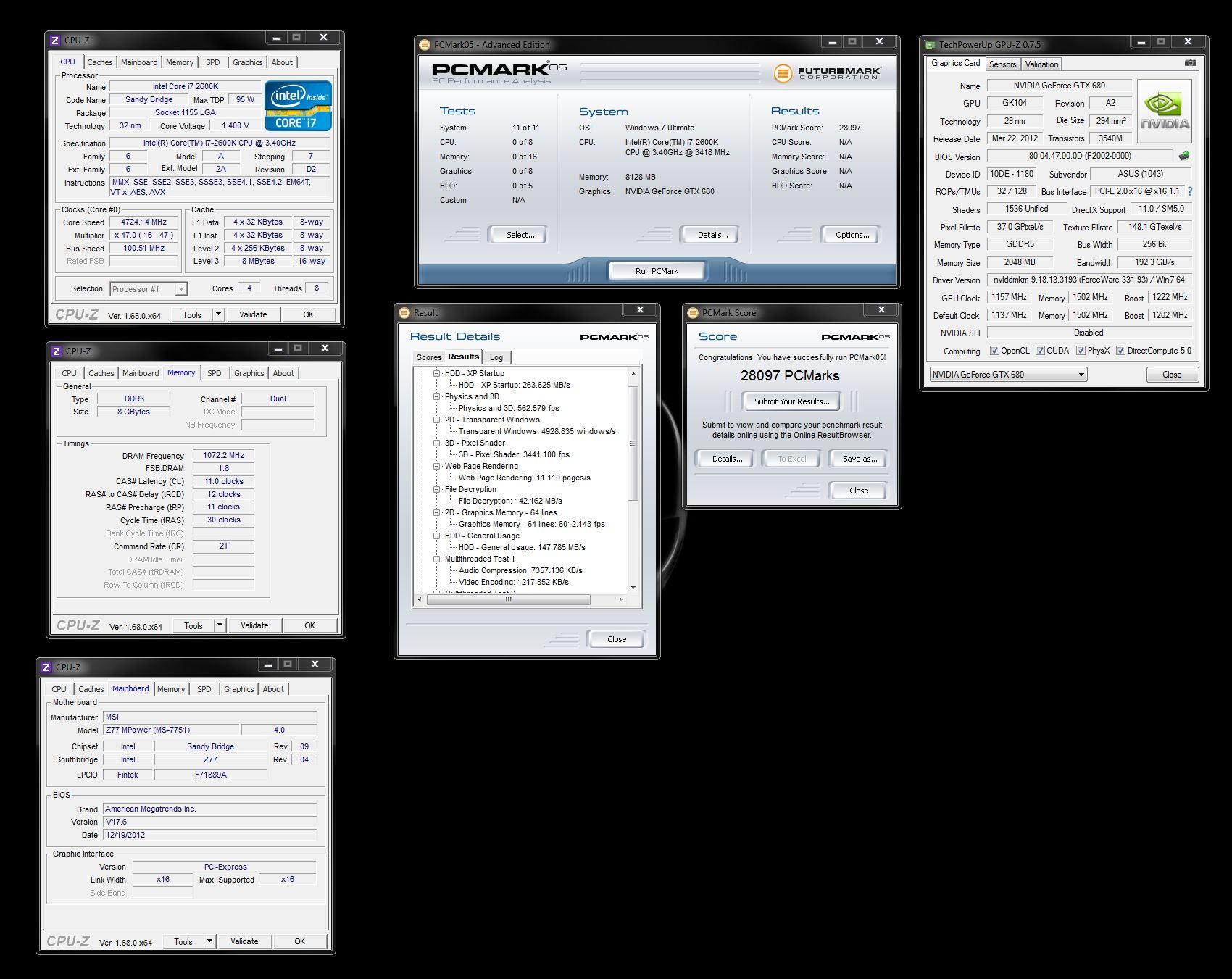Screen dimensions: 1232x979
Task: Click the CPU-Z title icon in the Memory window
Action: [57, 351]
